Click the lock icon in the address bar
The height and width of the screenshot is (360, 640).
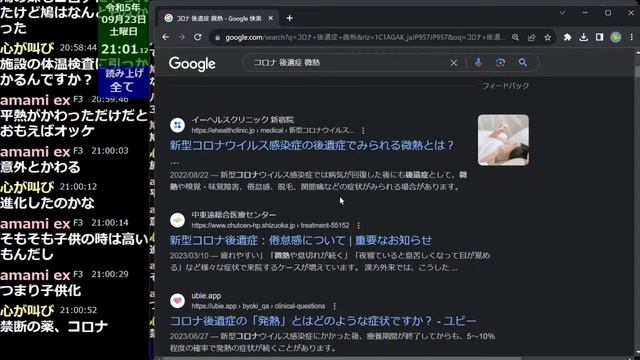(218, 38)
